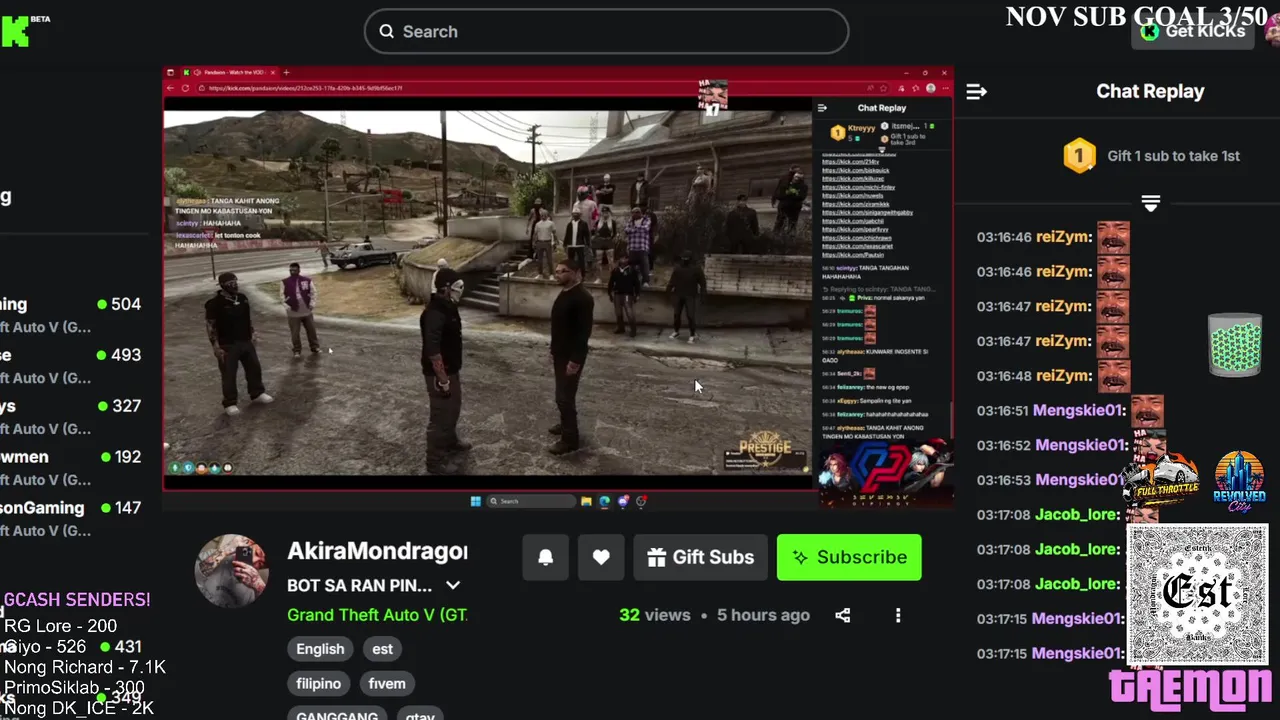The image size is (1280, 720).
Task: Click the Ktreyyy rank badge in inner chat
Action: (x=837, y=131)
